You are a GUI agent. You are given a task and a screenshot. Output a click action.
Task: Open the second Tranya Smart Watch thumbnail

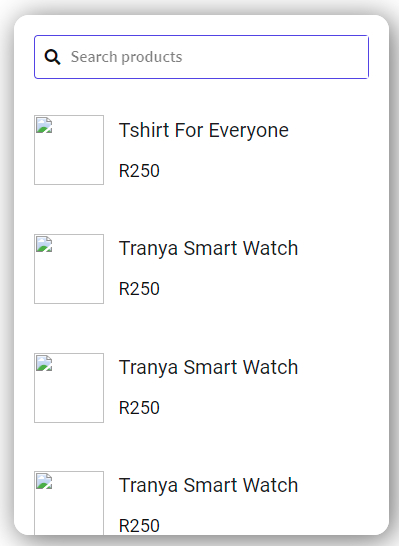coord(69,388)
